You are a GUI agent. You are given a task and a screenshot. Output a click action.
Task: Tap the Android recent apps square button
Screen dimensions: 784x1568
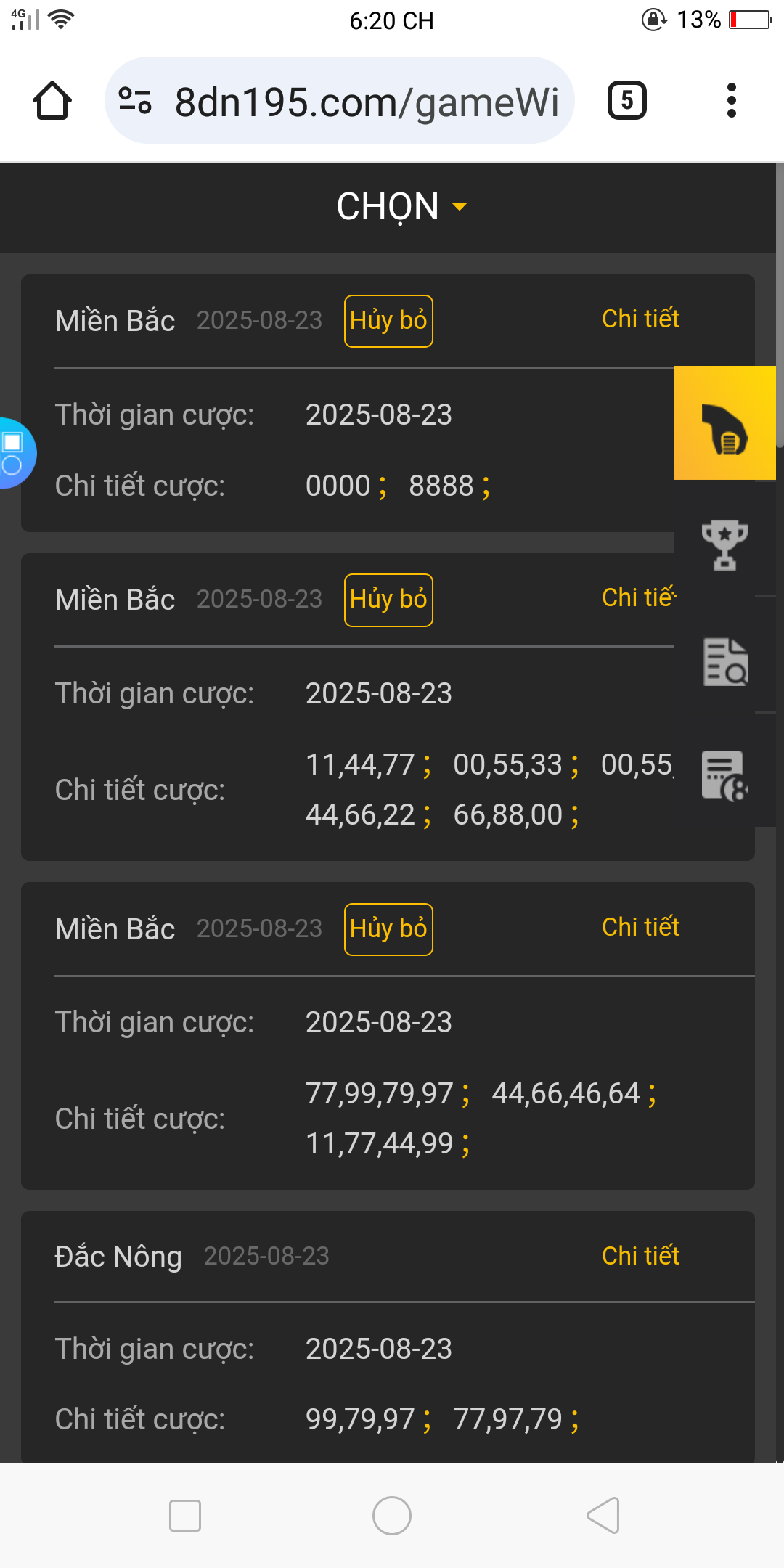pos(184,1516)
